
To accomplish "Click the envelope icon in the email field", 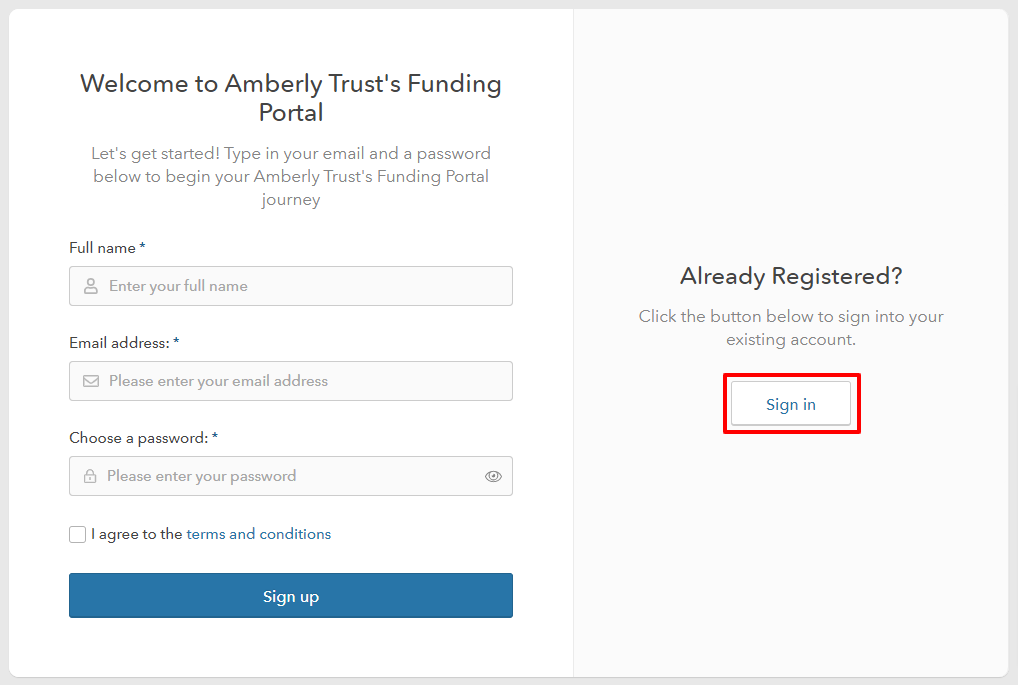I will [x=90, y=381].
